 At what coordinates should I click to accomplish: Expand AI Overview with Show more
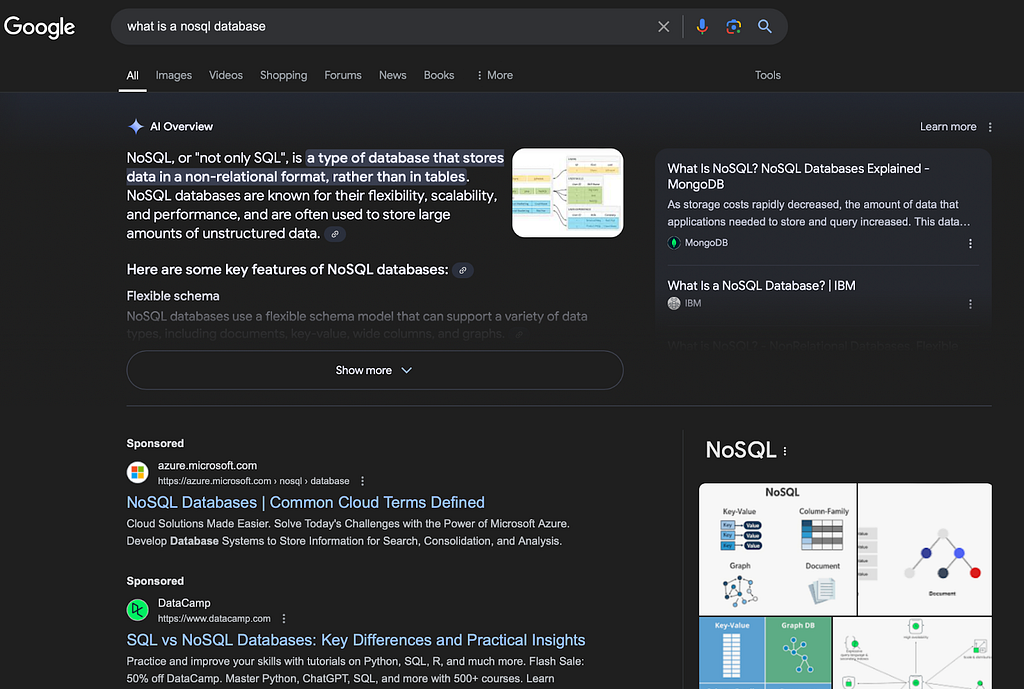(x=375, y=370)
